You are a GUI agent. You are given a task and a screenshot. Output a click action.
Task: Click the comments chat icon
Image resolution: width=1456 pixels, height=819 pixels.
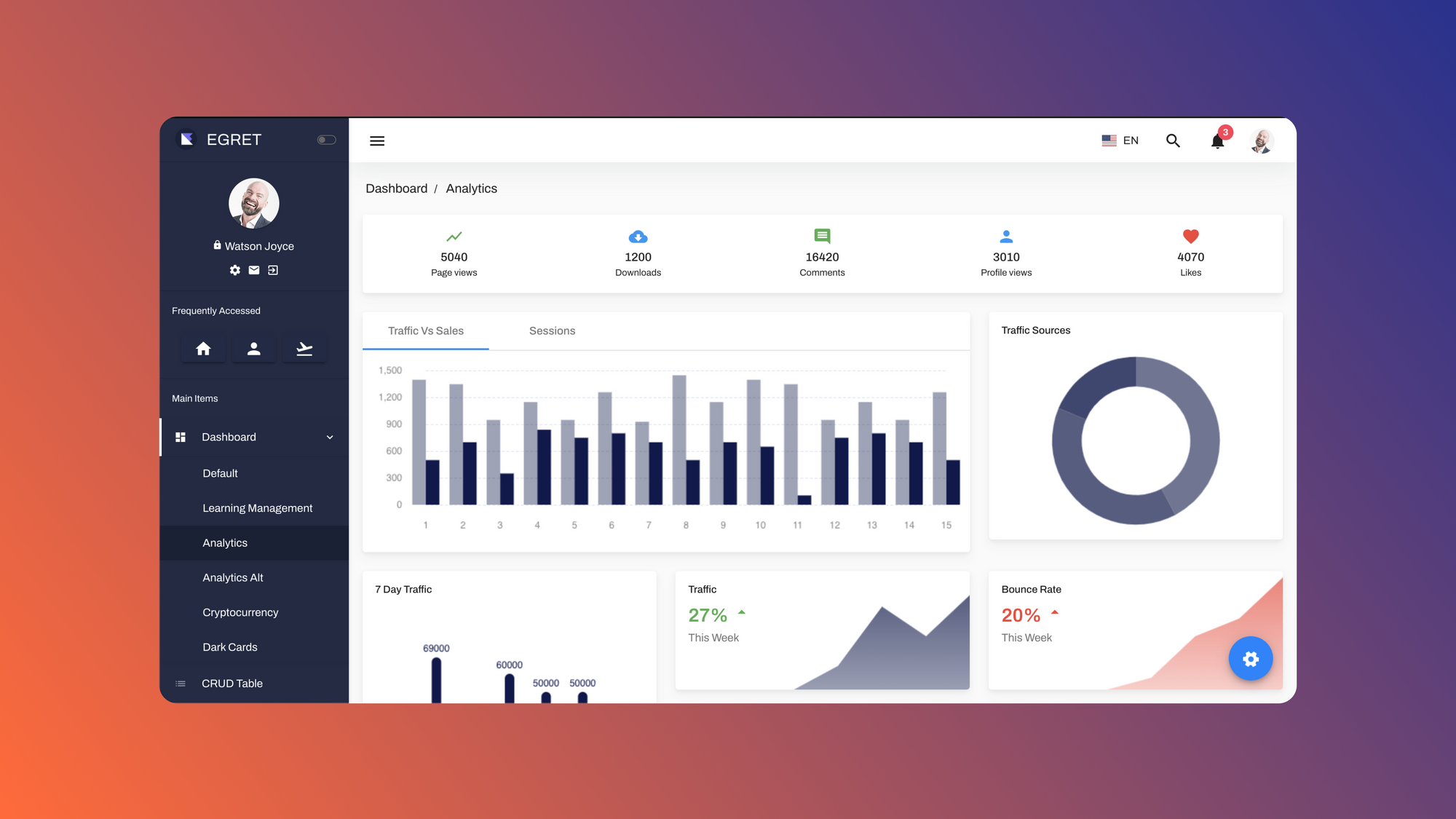(822, 236)
